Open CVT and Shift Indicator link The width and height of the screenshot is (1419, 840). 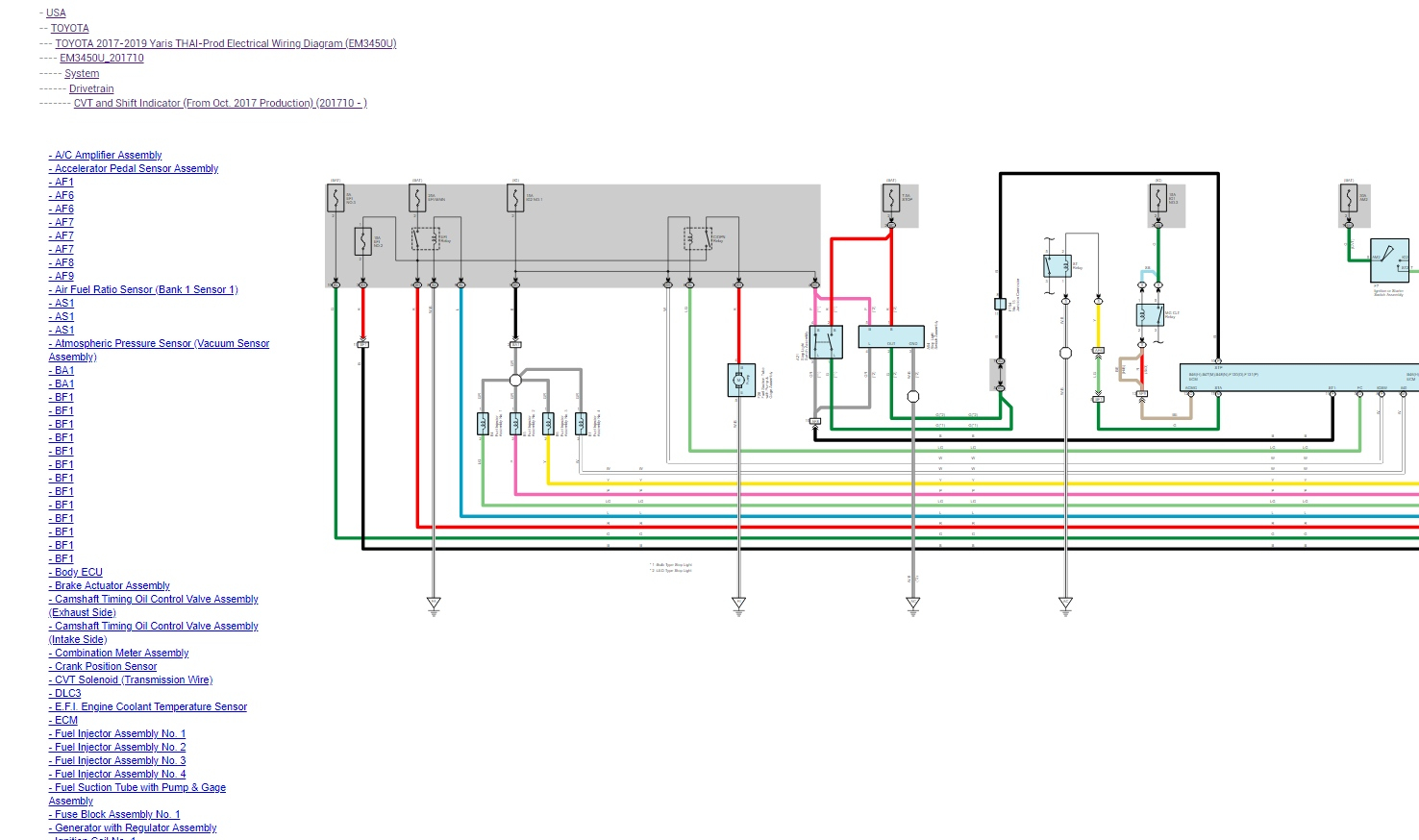click(220, 103)
